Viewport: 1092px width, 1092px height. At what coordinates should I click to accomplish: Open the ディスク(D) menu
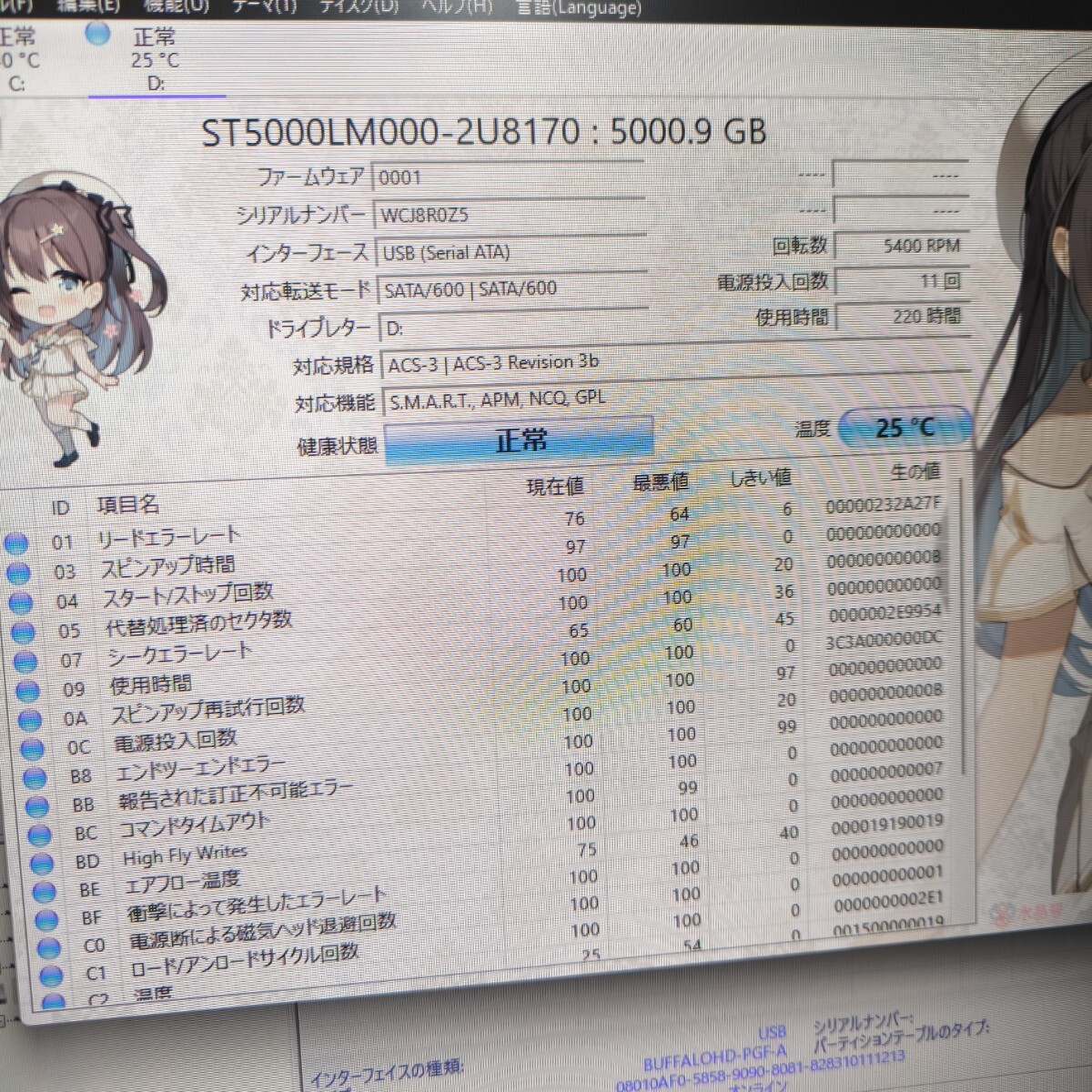click(x=359, y=6)
